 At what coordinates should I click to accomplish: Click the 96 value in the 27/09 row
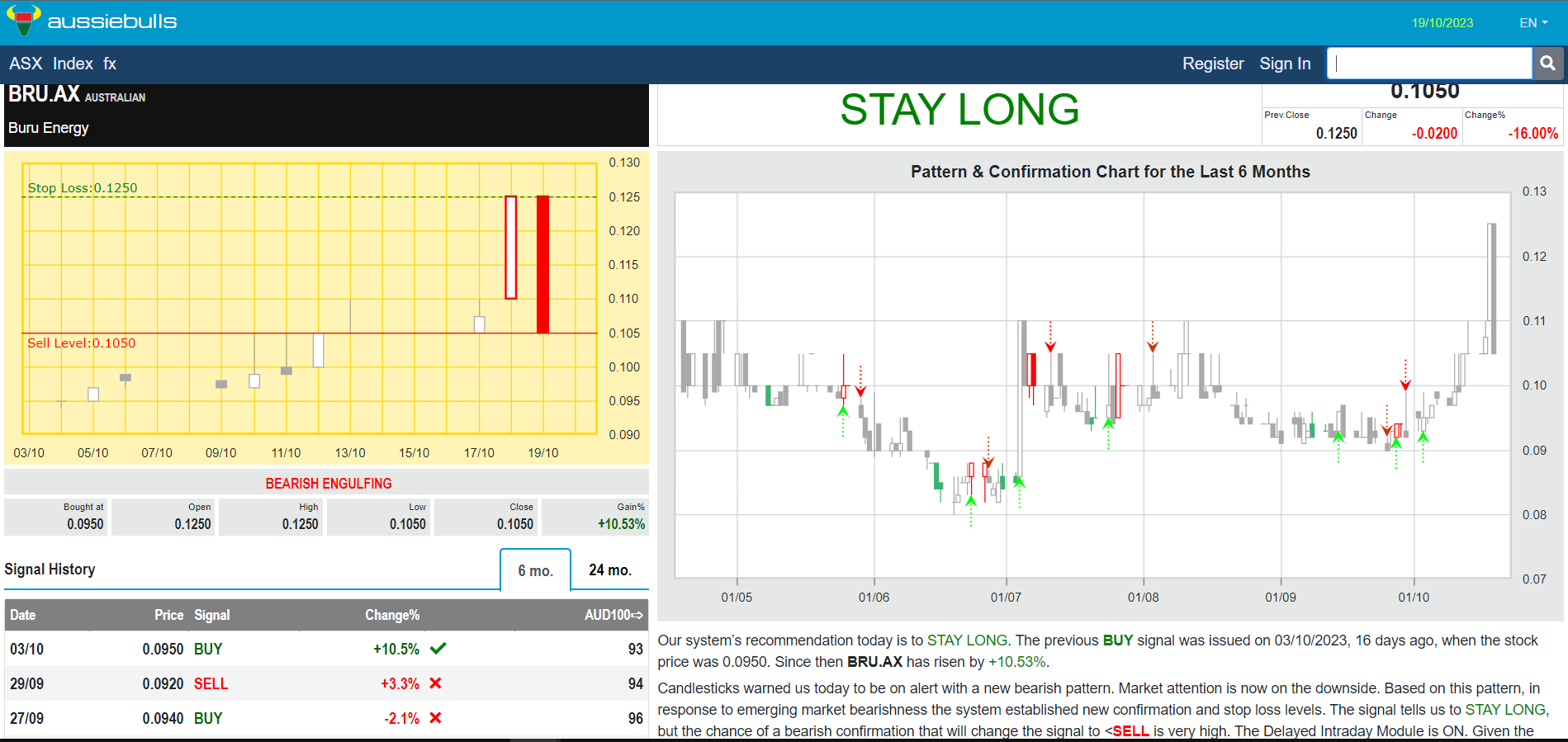click(636, 719)
